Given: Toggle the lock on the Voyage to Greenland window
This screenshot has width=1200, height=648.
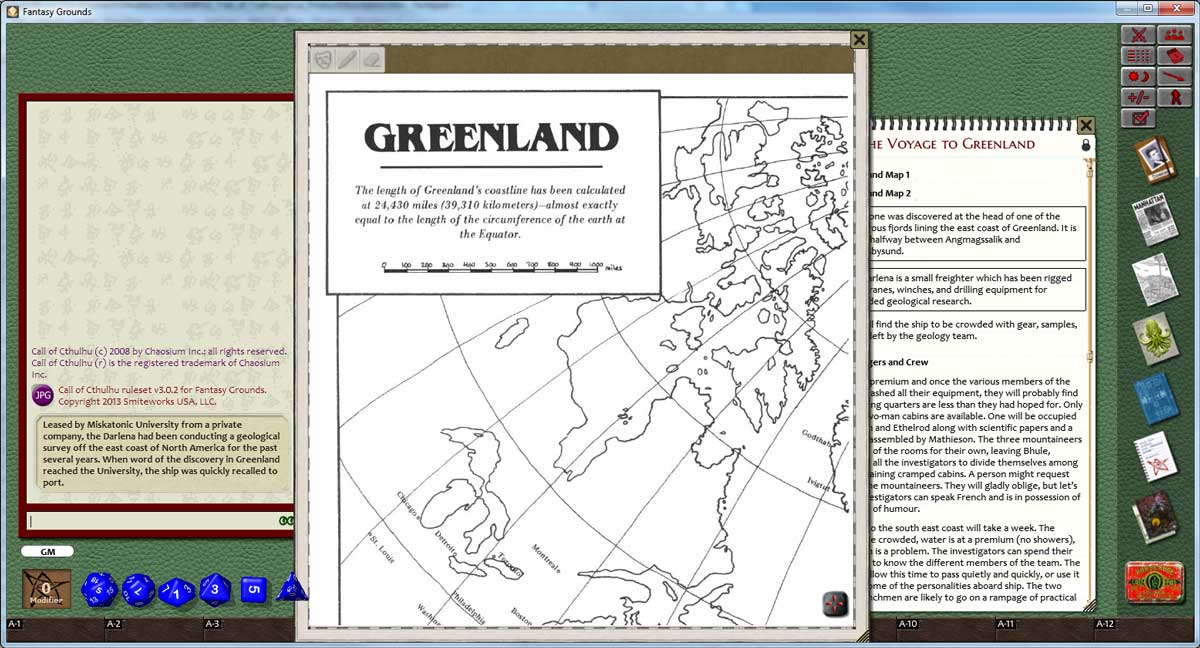Looking at the screenshot, I should (1086, 145).
